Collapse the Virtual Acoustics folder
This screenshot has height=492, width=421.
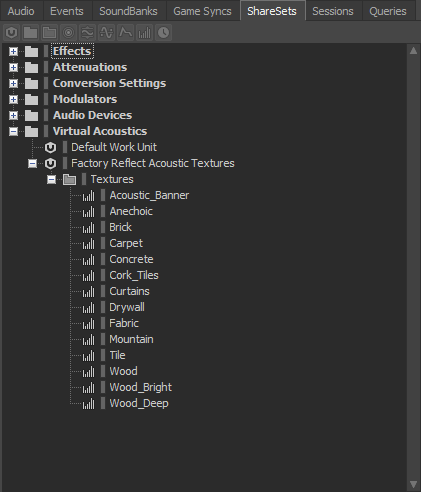(13, 131)
